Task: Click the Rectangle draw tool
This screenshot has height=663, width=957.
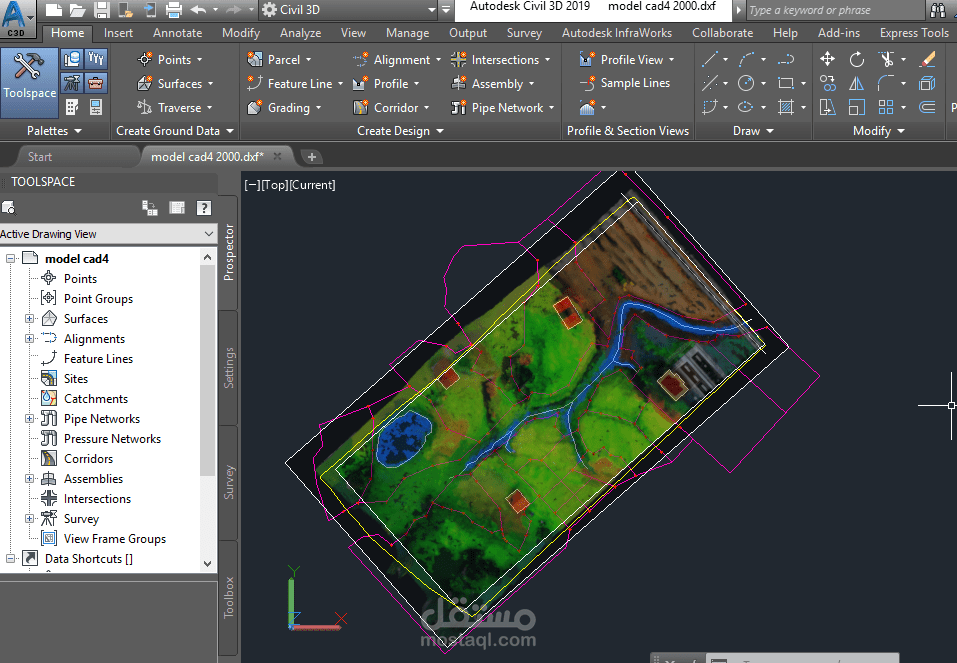Action: coord(785,83)
